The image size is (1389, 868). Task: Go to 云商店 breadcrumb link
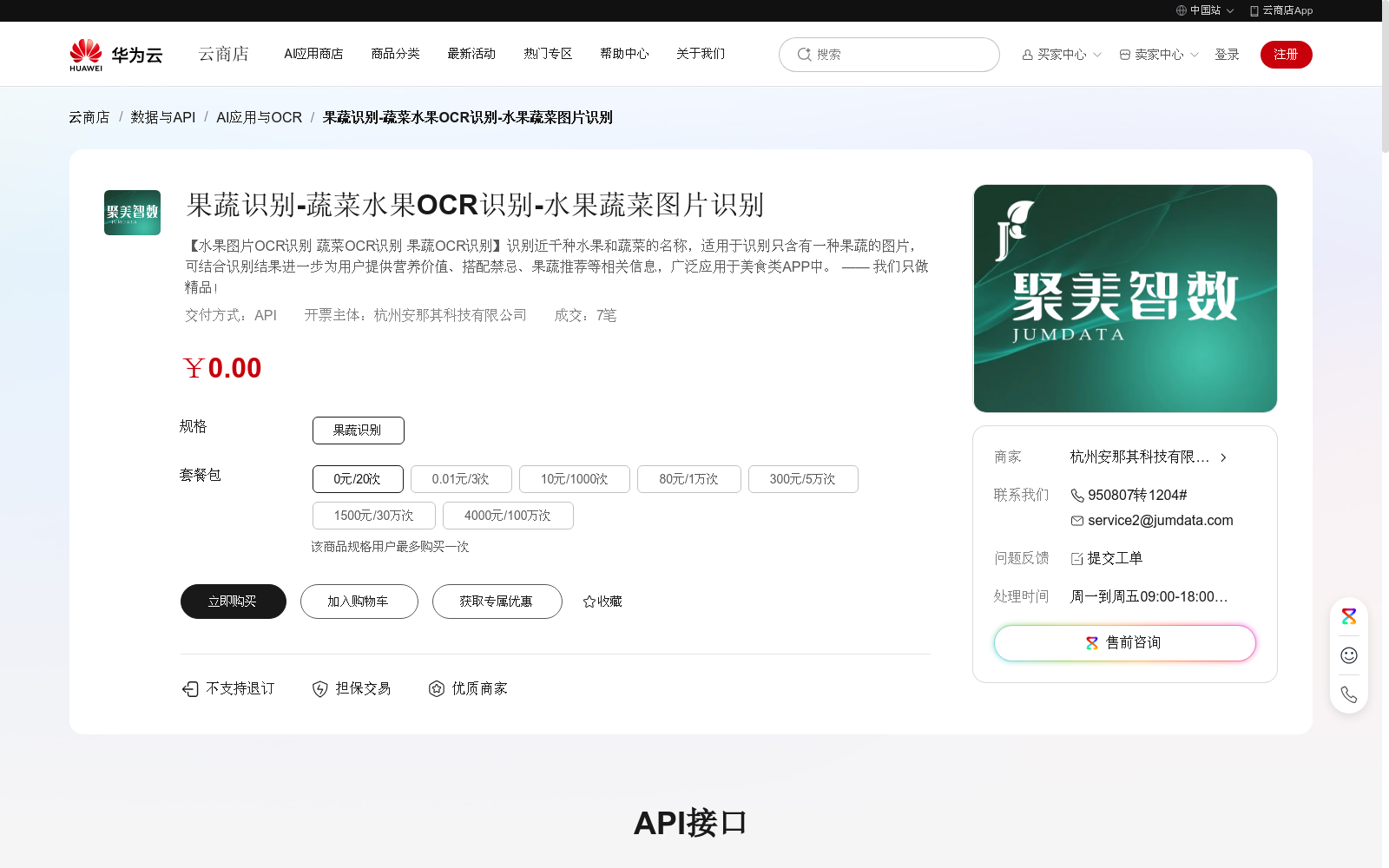[x=89, y=117]
